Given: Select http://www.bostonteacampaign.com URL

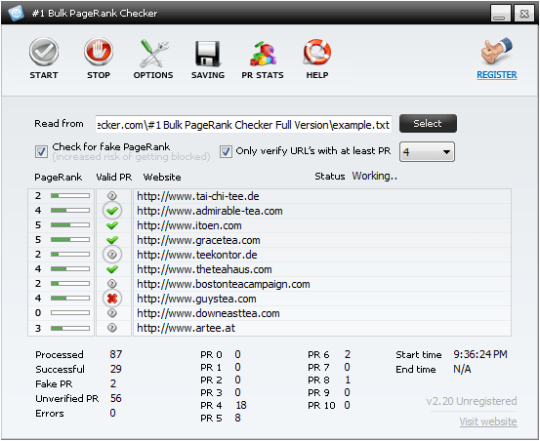Looking at the screenshot, I should coord(224,284).
